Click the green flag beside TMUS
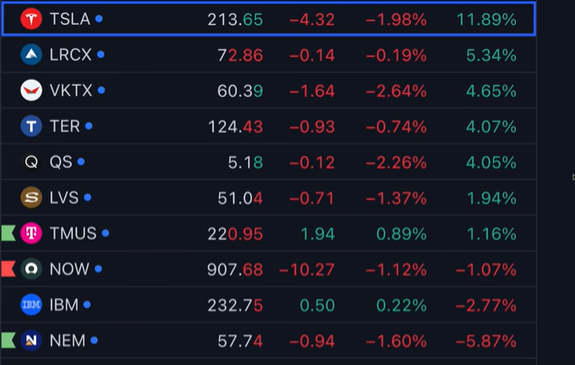 click(8, 233)
